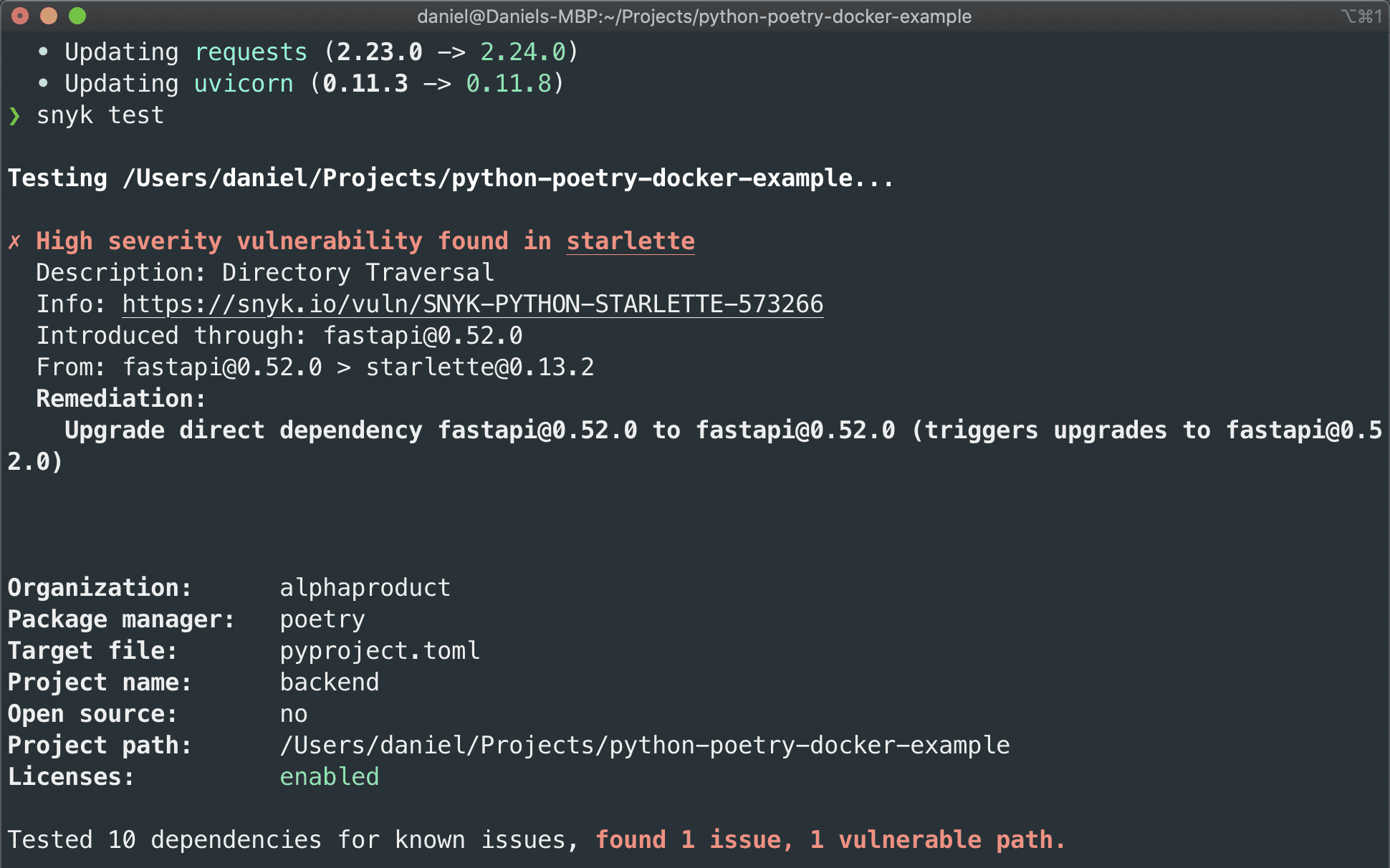Click the red X mark before High severity
1390x868 pixels.
[x=14, y=241]
